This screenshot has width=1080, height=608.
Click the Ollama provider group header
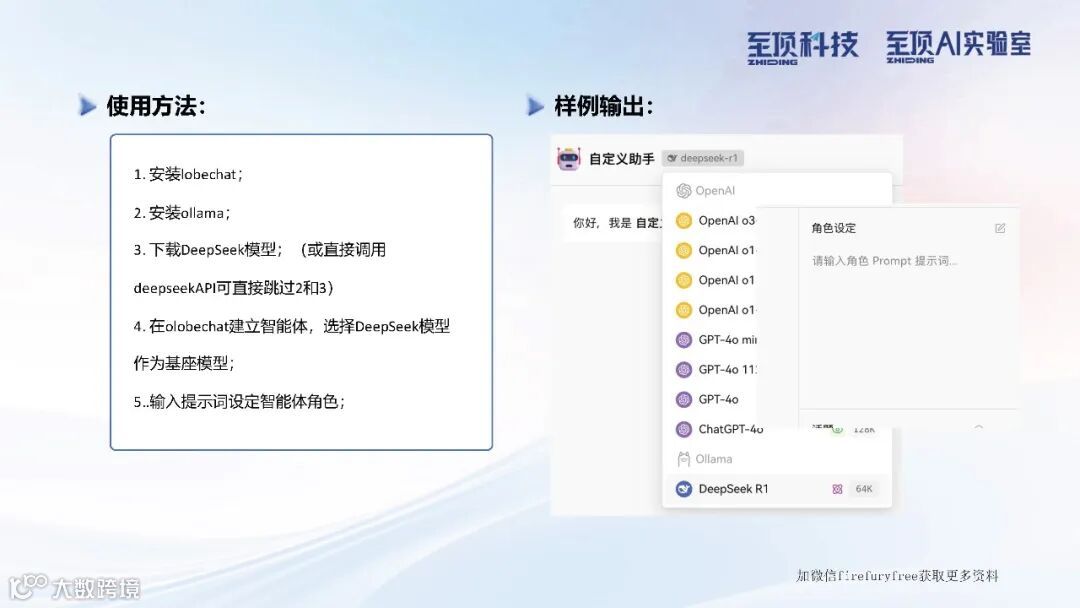[x=705, y=459]
